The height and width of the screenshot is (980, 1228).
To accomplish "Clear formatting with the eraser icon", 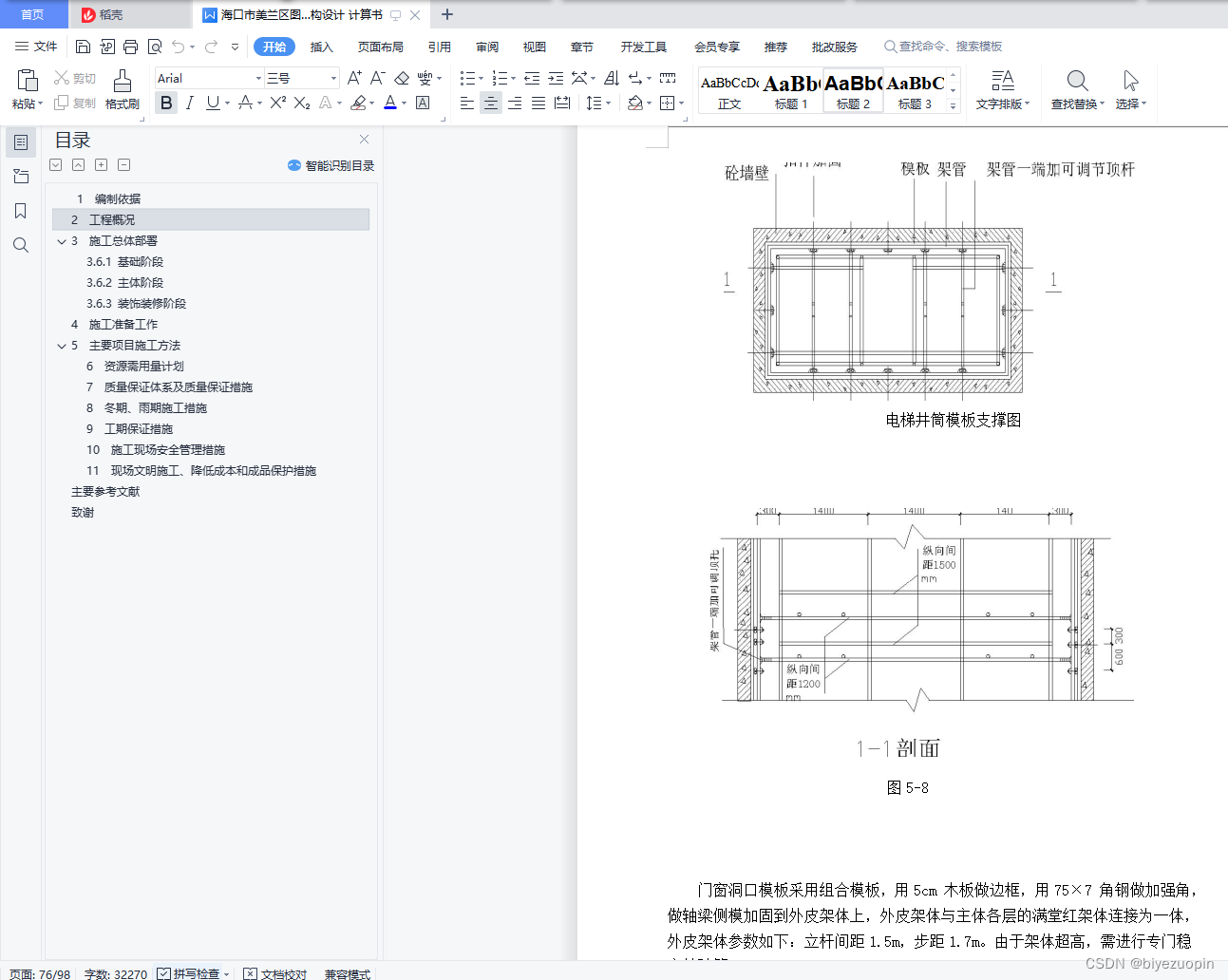I will click(402, 78).
